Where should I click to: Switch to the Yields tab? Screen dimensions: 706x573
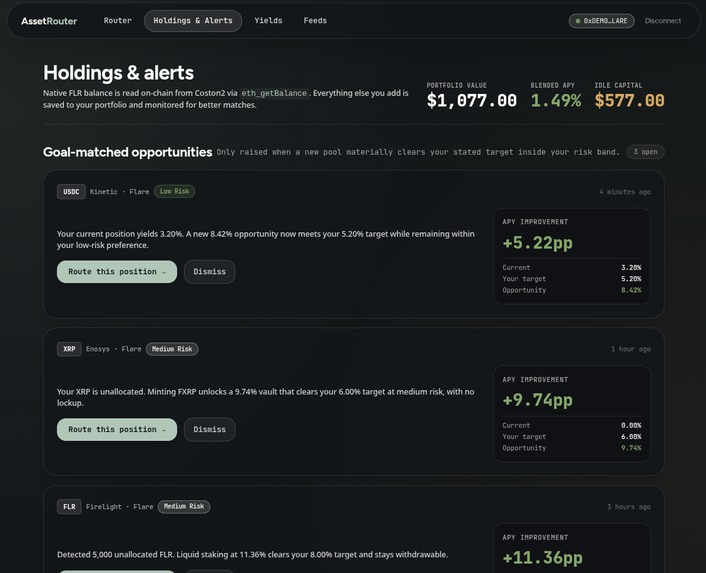(268, 21)
